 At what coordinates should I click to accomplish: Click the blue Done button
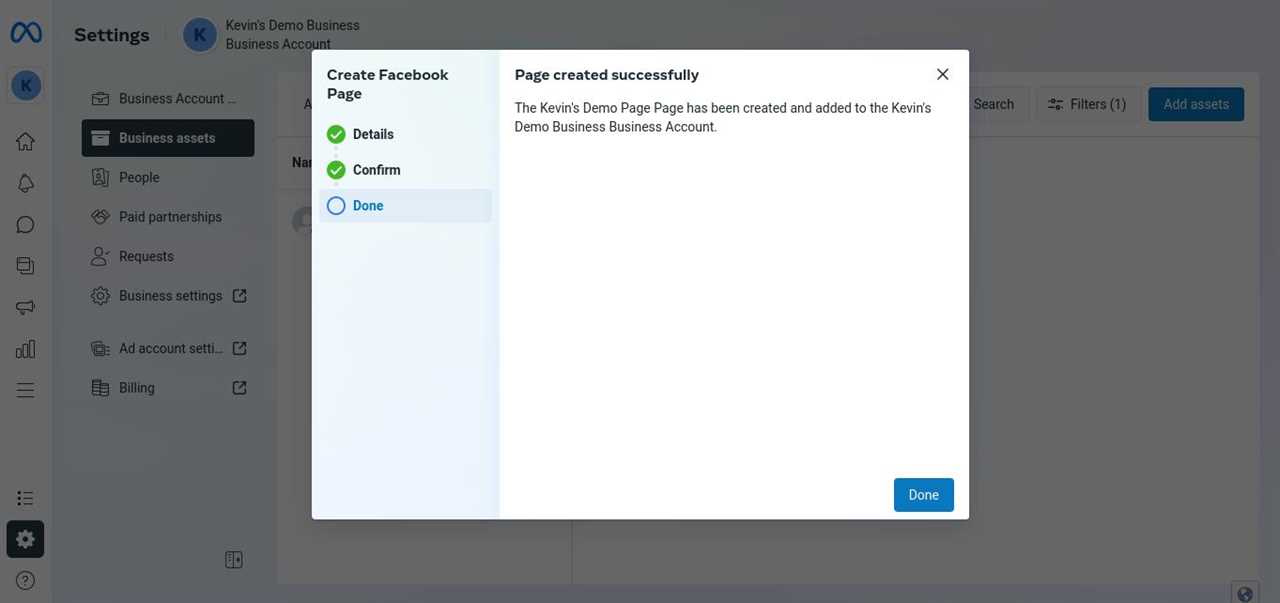tap(923, 495)
